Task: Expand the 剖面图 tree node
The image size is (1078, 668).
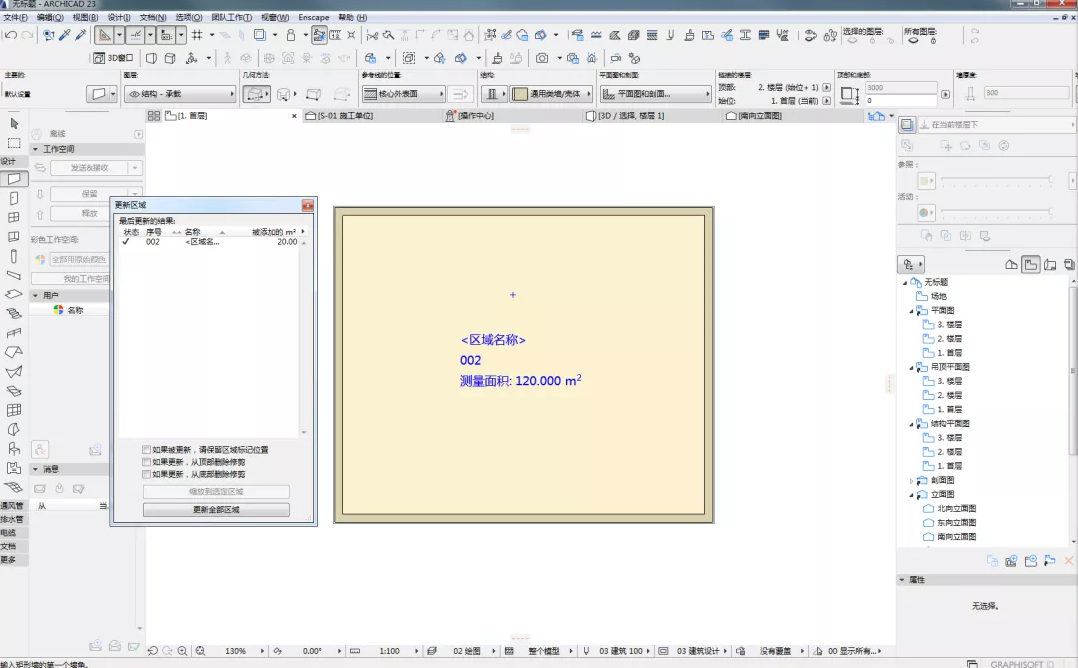Action: (x=912, y=481)
